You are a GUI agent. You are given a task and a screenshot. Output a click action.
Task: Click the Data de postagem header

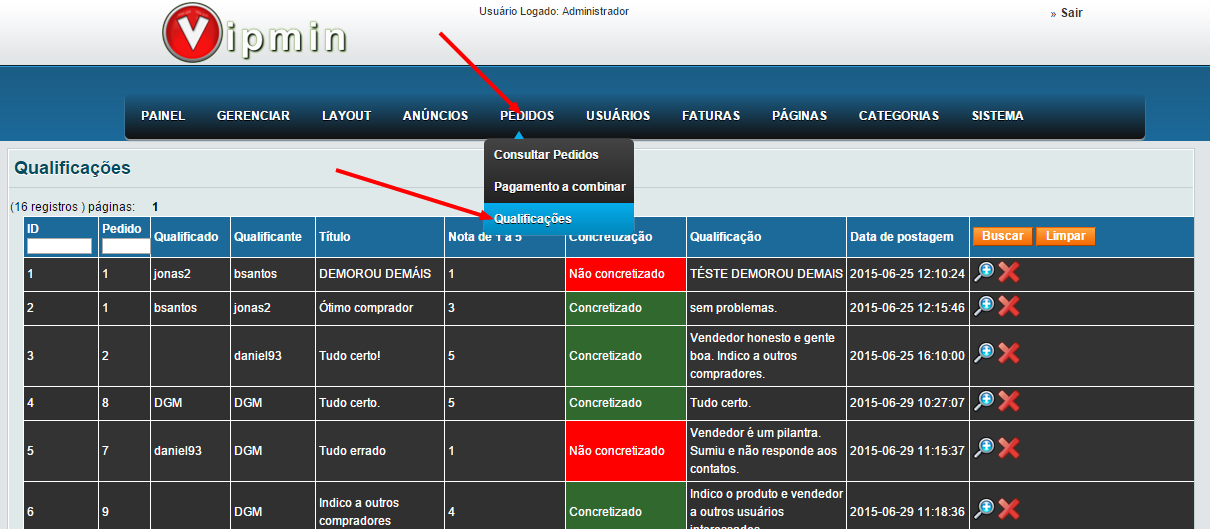901,237
